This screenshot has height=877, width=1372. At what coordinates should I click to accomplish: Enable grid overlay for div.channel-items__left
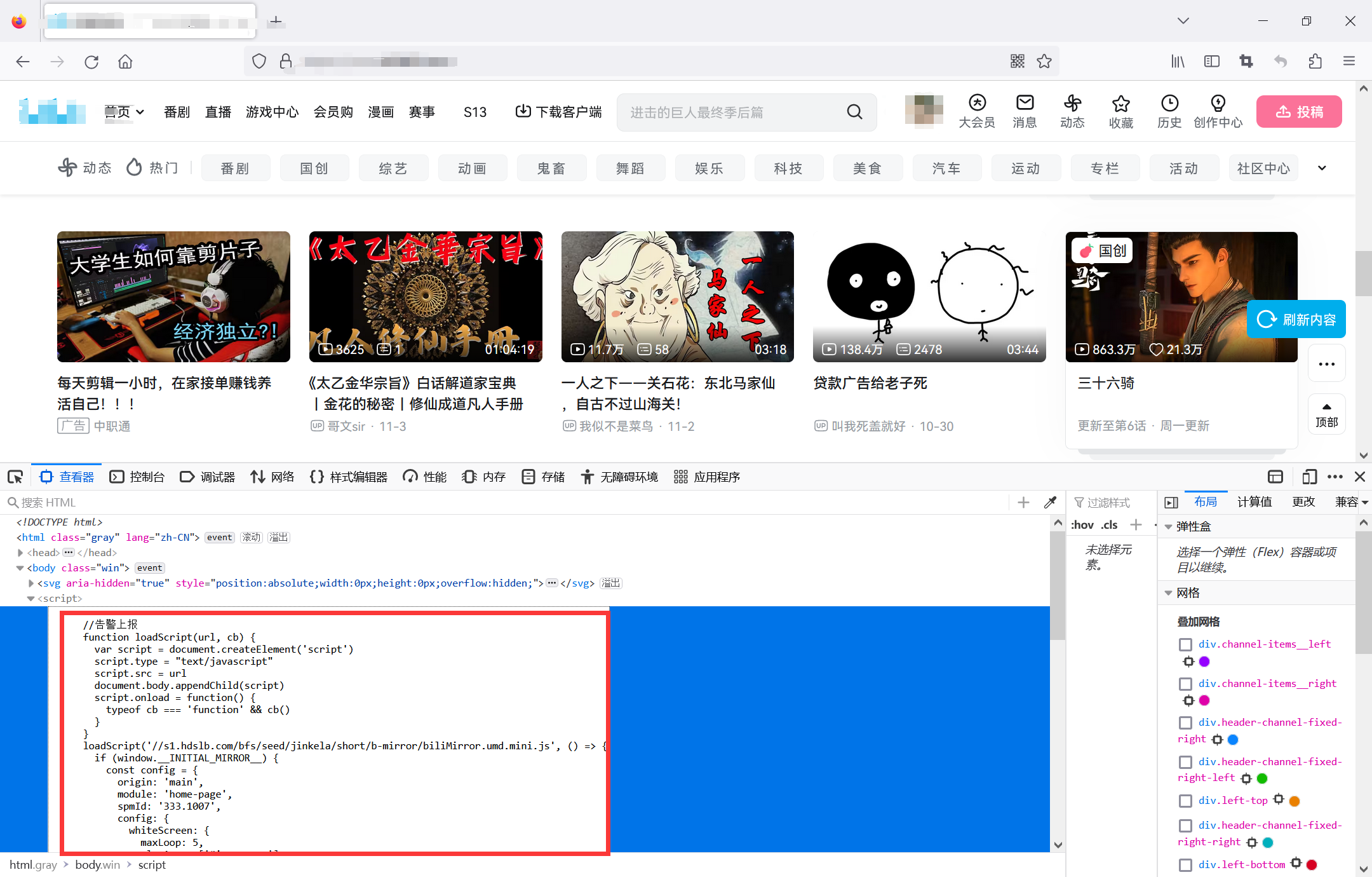pyautogui.click(x=1185, y=644)
